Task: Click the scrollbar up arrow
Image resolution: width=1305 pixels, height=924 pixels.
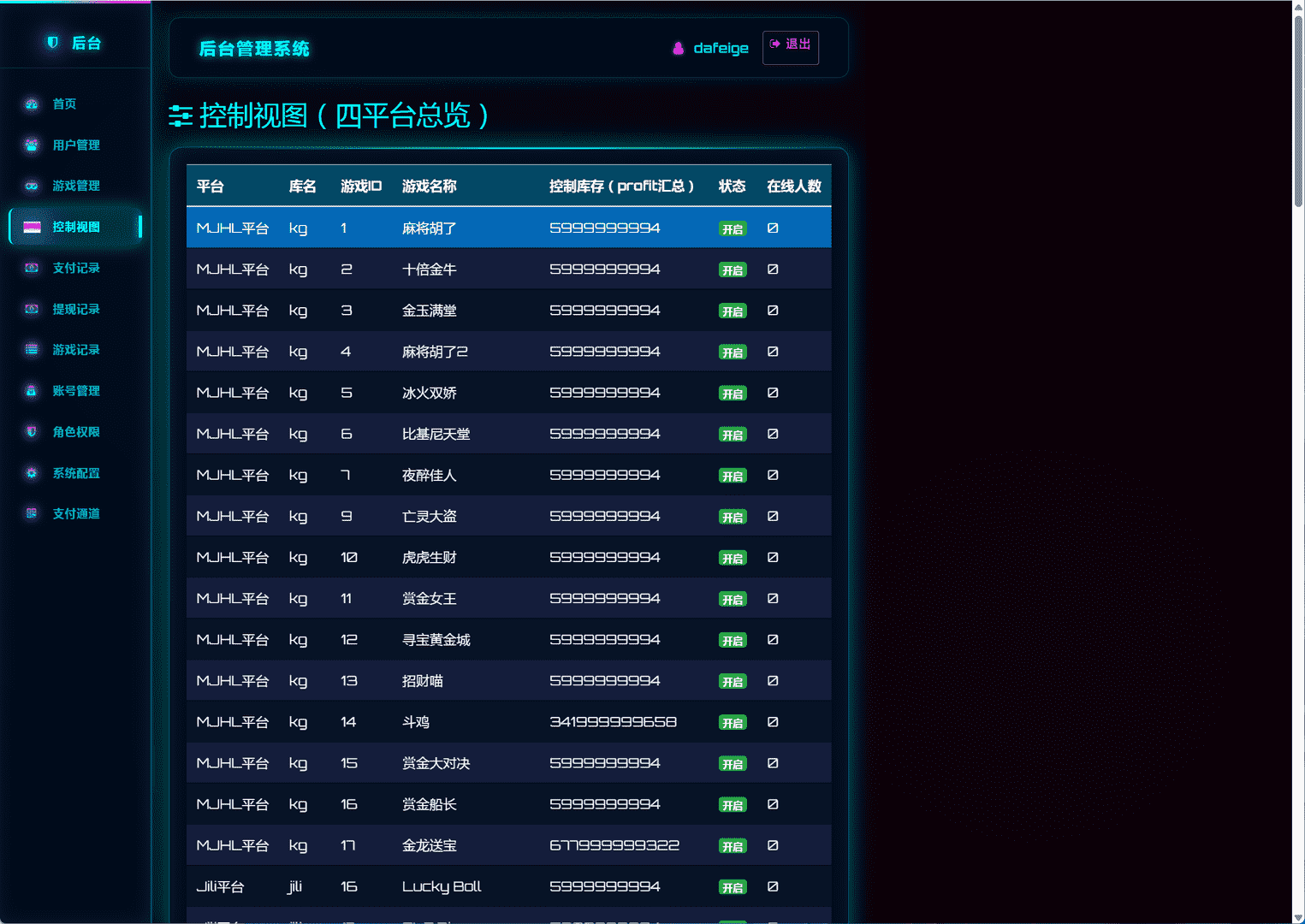Action: 1298,7
